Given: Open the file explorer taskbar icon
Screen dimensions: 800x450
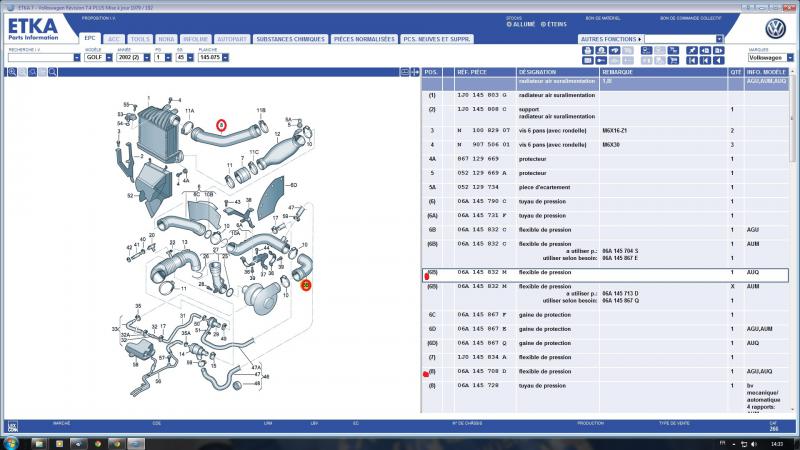Looking at the screenshot, I should pos(39,443).
